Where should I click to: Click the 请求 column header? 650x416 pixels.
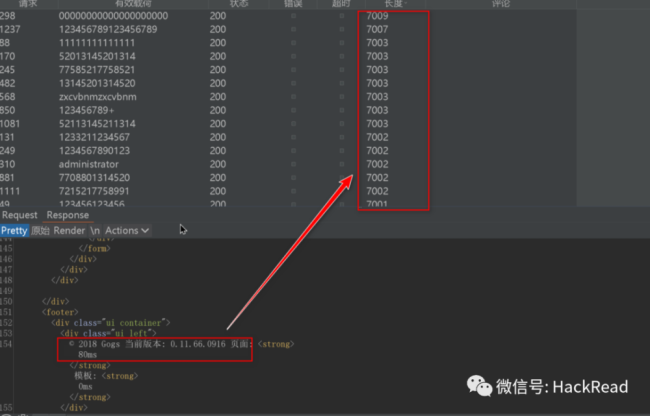click(x=28, y=4)
